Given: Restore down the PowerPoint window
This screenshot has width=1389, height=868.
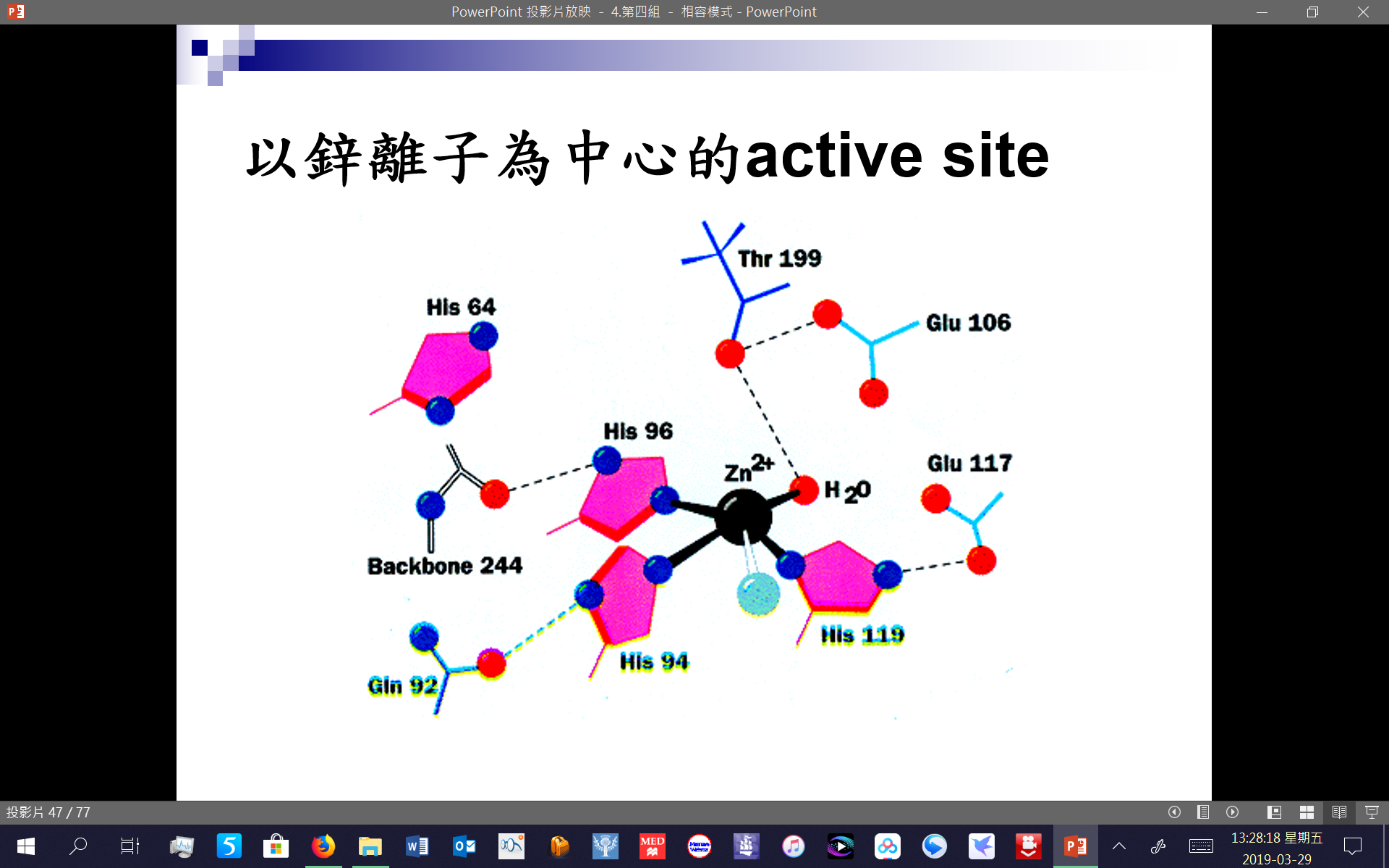Looking at the screenshot, I should [1312, 12].
